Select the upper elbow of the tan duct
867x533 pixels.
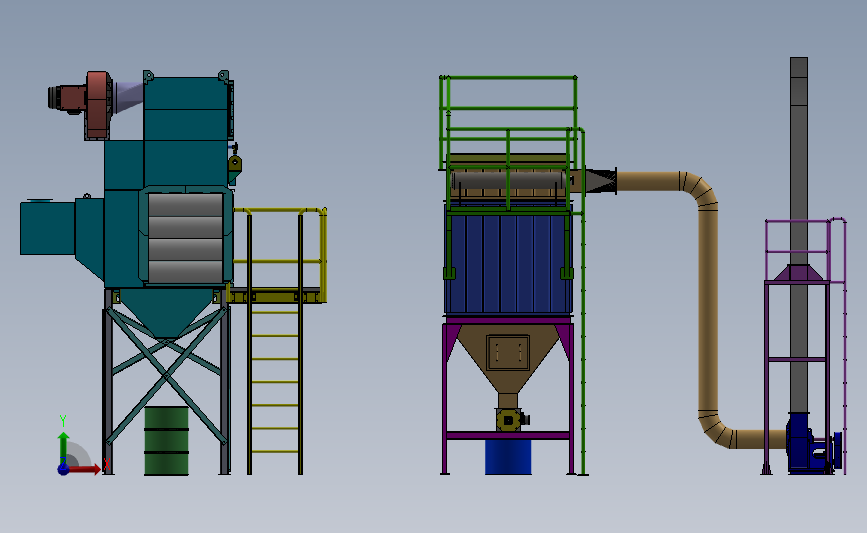(699, 191)
